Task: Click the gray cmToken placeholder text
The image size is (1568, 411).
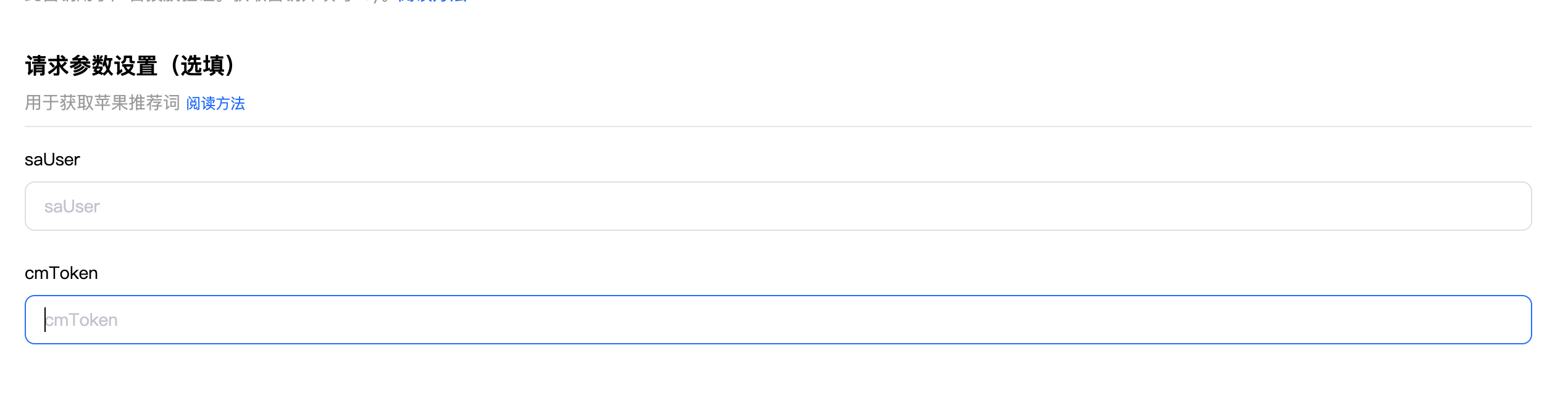Action: tap(83, 320)
